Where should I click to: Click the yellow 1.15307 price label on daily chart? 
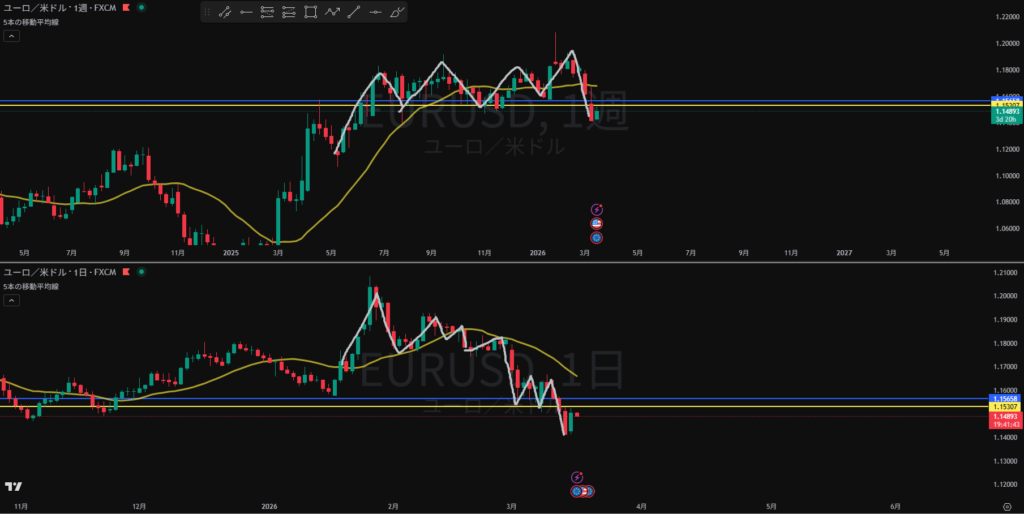[x=1004, y=407]
